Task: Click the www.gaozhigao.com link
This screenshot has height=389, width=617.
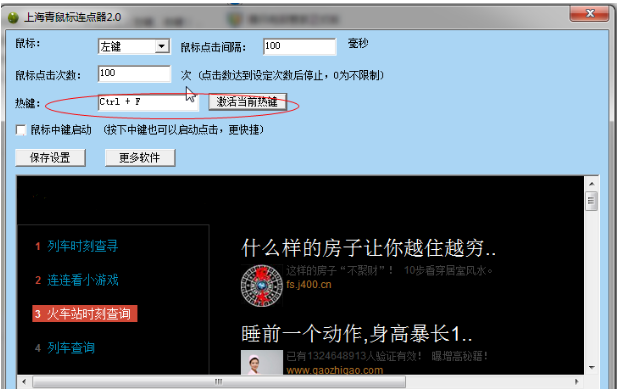Action: point(334,370)
